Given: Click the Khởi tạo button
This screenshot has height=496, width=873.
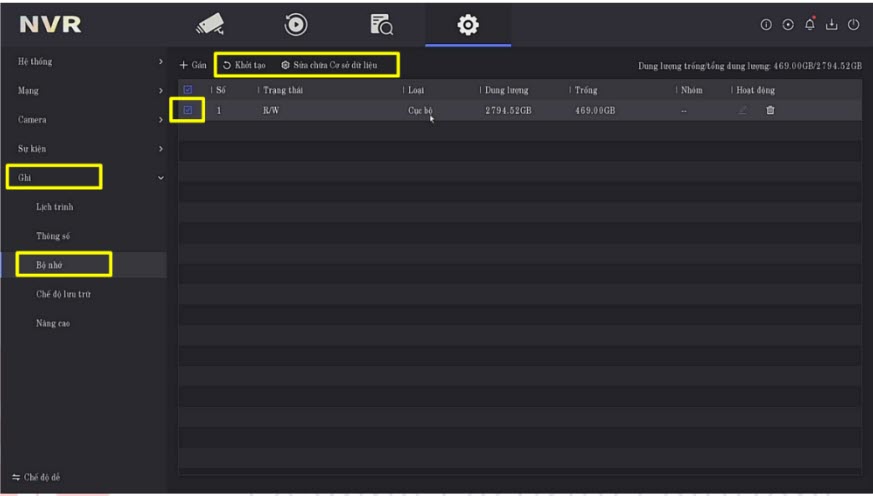Looking at the screenshot, I should pos(244,65).
